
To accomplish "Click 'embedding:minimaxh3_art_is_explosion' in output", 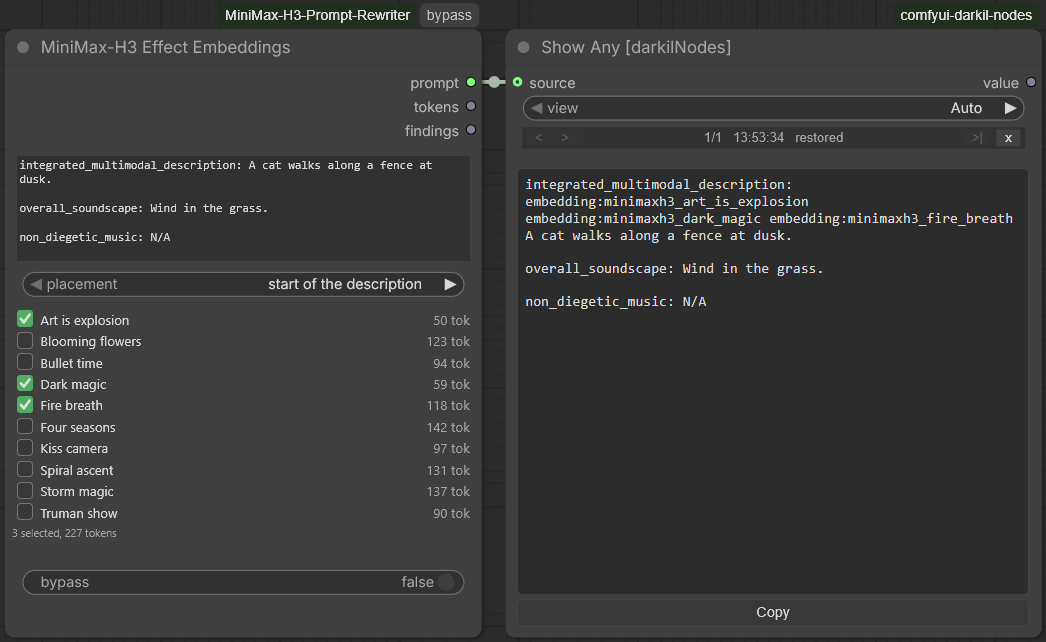I will coord(666,202).
